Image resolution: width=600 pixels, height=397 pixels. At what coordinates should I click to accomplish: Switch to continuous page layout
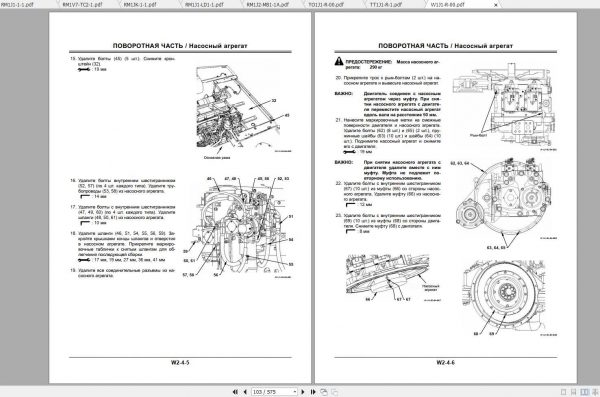[x=574, y=392]
